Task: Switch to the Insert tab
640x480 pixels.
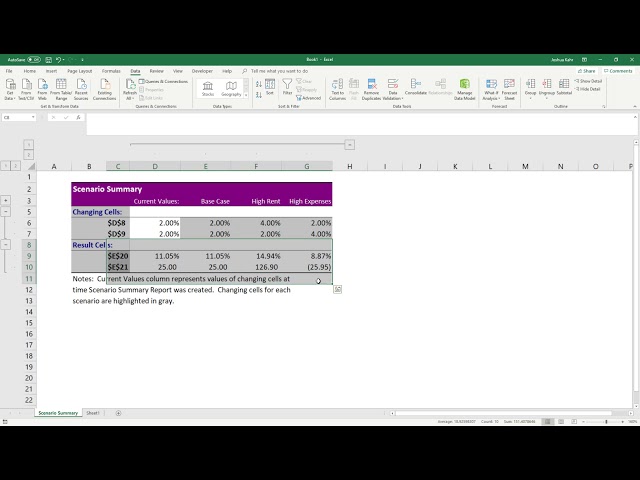Action: pos(51,71)
